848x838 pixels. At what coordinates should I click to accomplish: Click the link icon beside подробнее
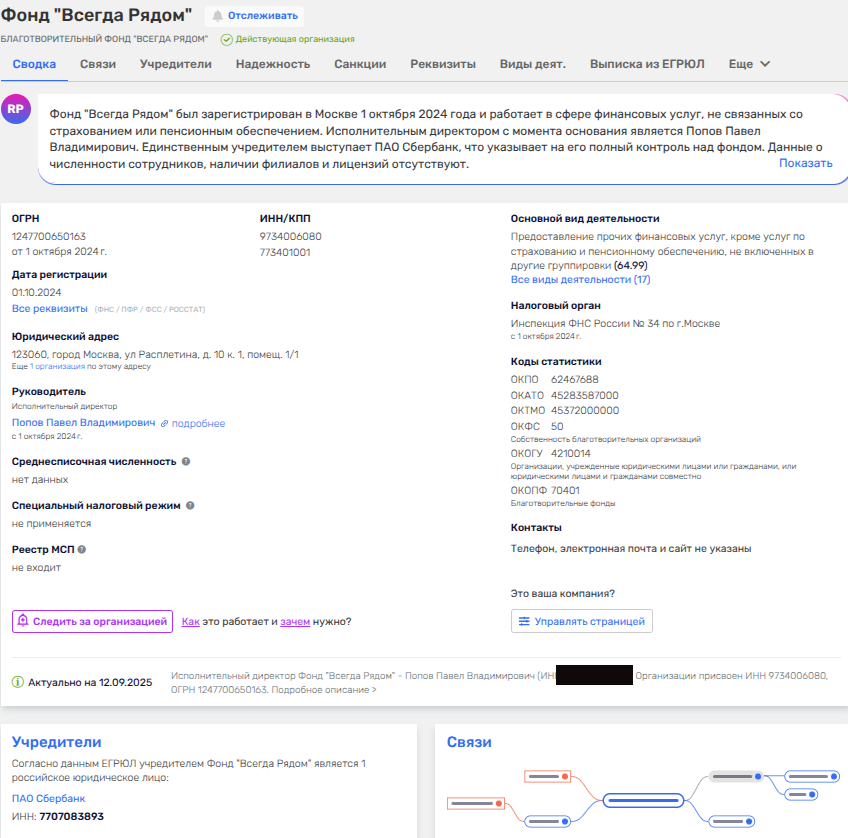165,424
